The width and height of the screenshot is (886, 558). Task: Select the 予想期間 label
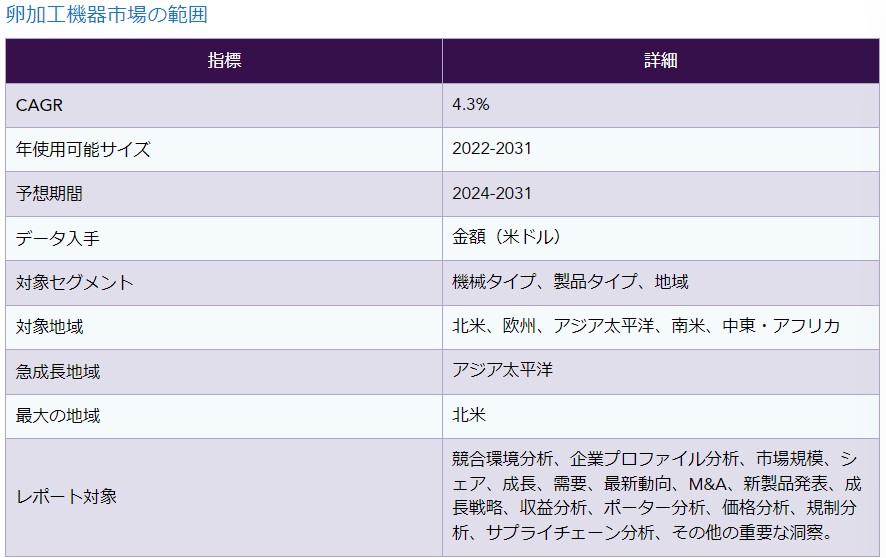pyautogui.click(x=49, y=194)
